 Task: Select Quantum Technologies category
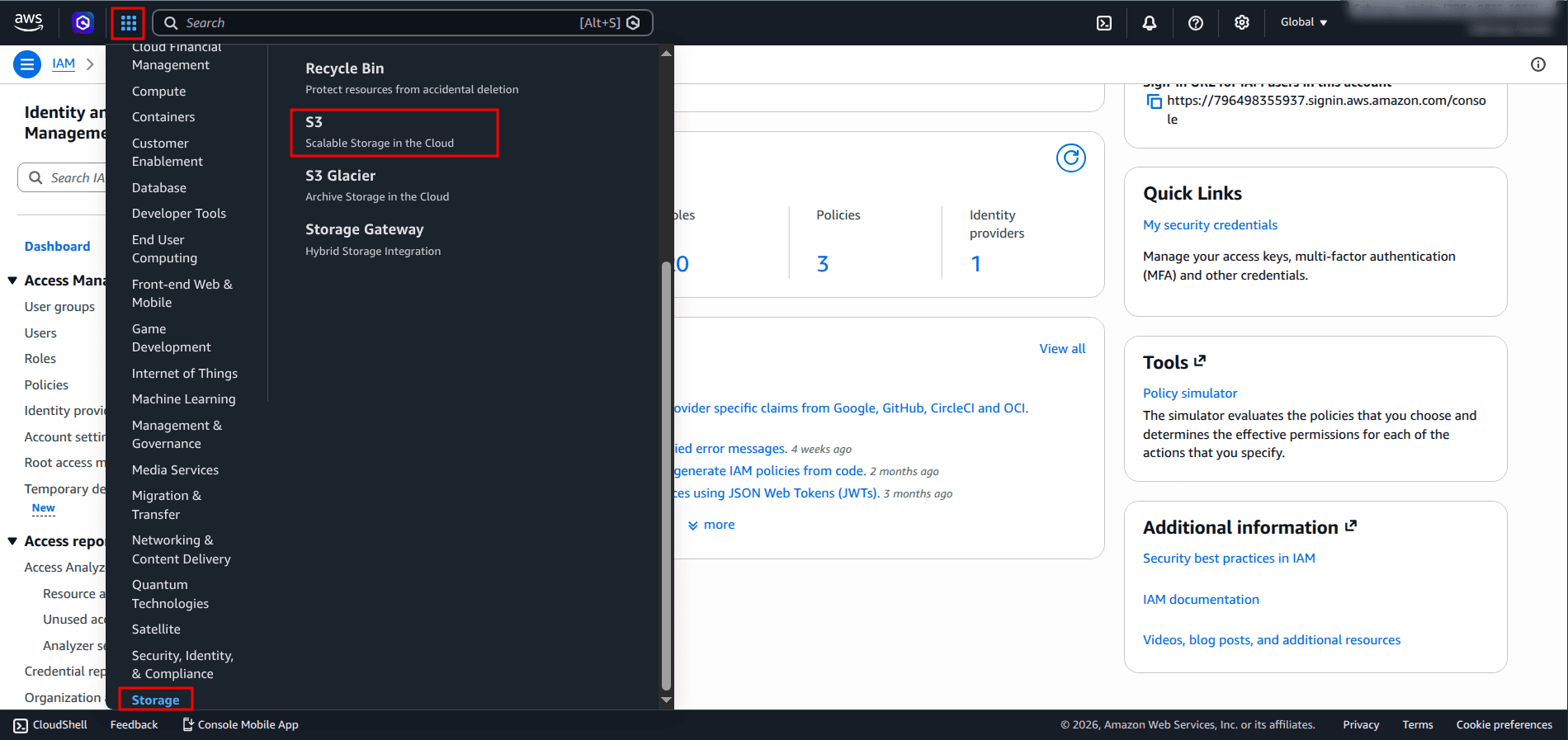point(170,594)
